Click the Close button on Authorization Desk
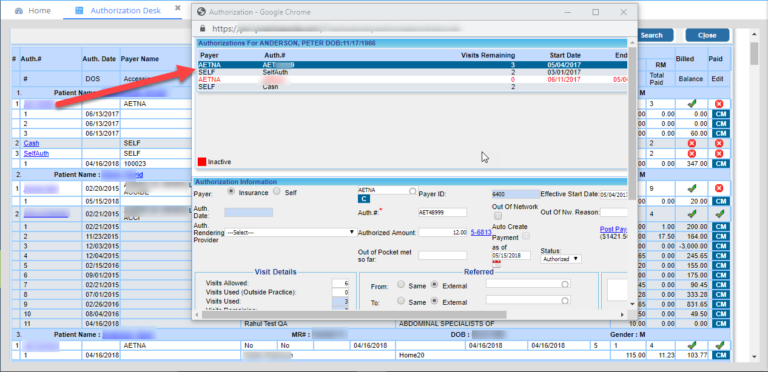Screen dimensions: 768x372 point(707,35)
